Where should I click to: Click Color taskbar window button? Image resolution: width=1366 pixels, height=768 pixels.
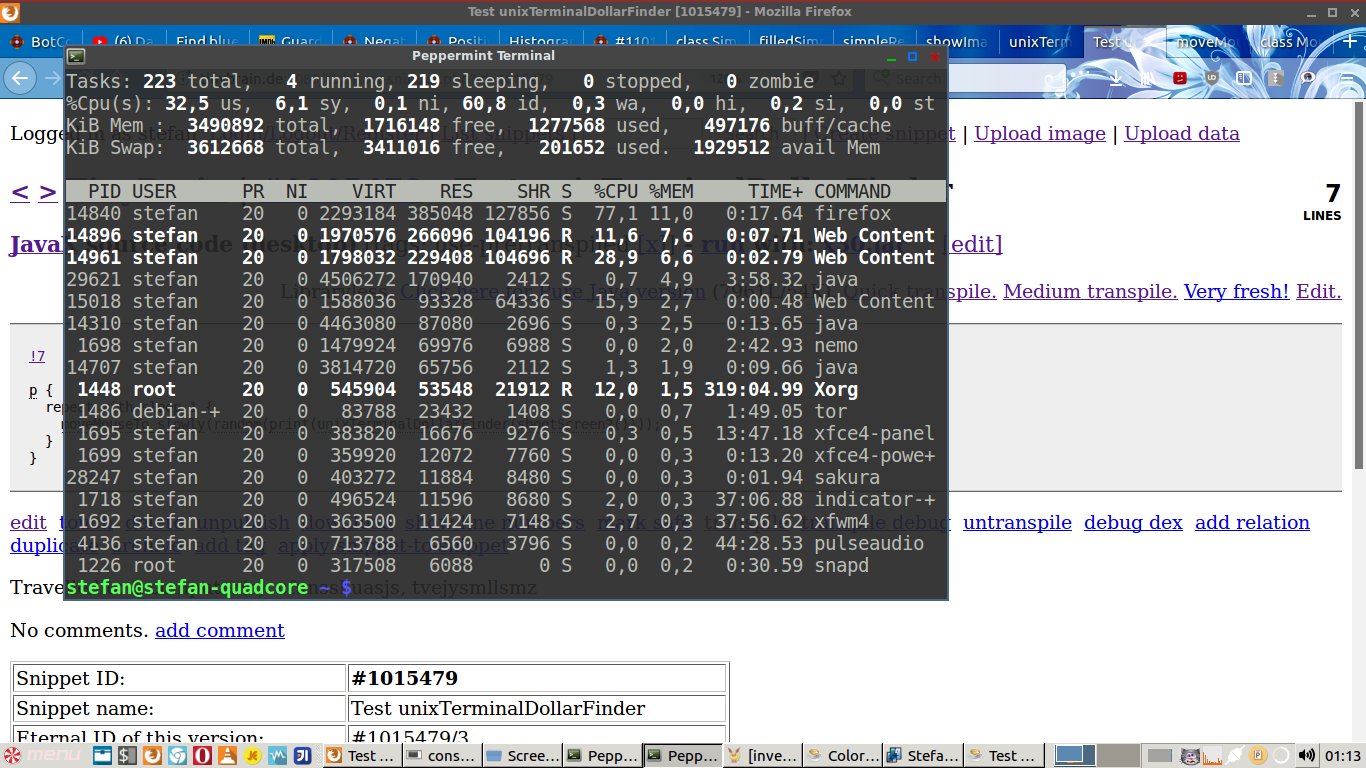(x=842, y=755)
